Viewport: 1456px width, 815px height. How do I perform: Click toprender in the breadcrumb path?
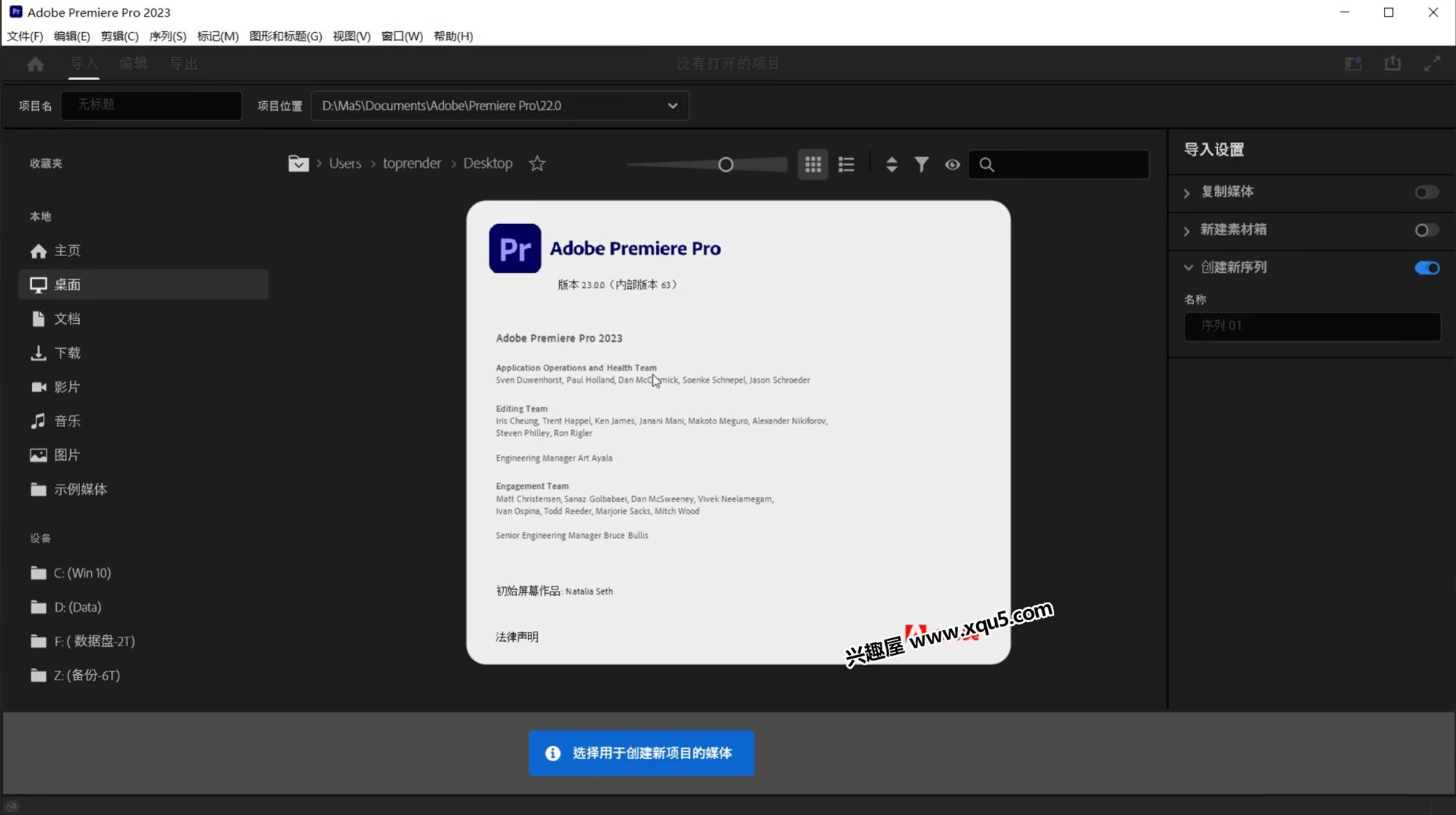pyautogui.click(x=412, y=164)
